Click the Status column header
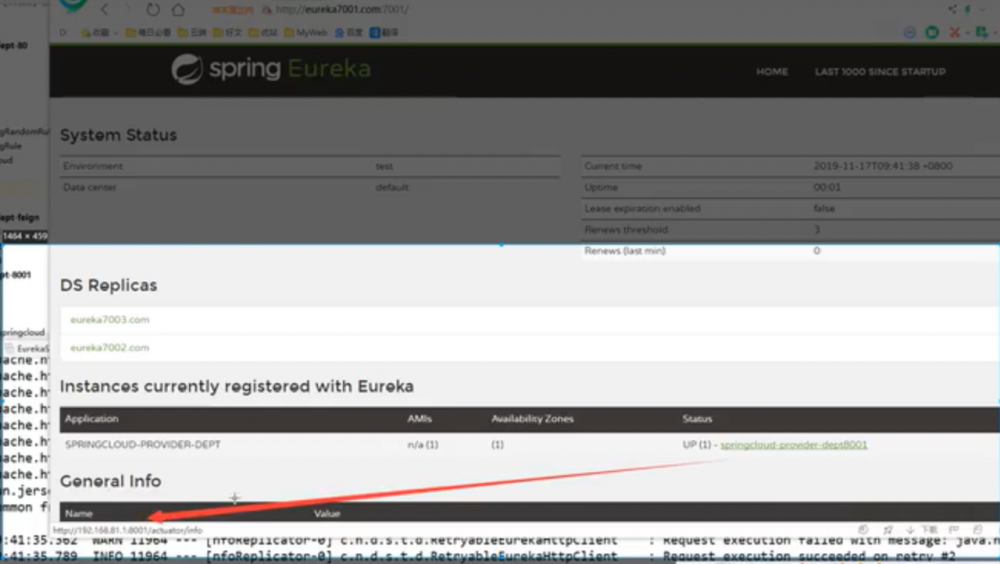This screenshot has height=564, width=1000. [x=697, y=419]
